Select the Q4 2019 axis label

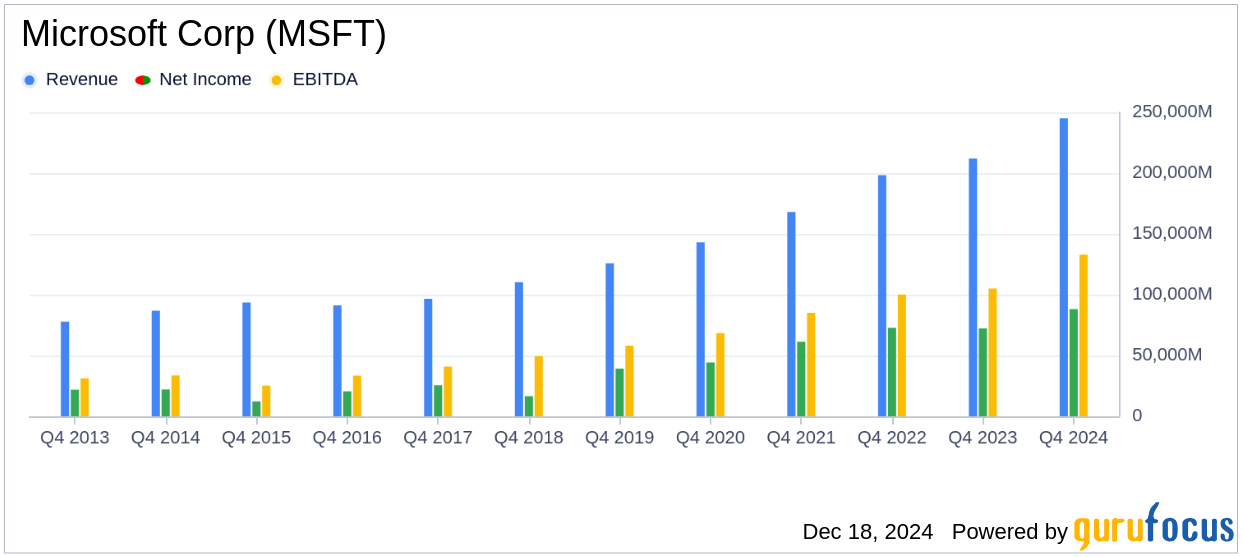[x=620, y=438]
